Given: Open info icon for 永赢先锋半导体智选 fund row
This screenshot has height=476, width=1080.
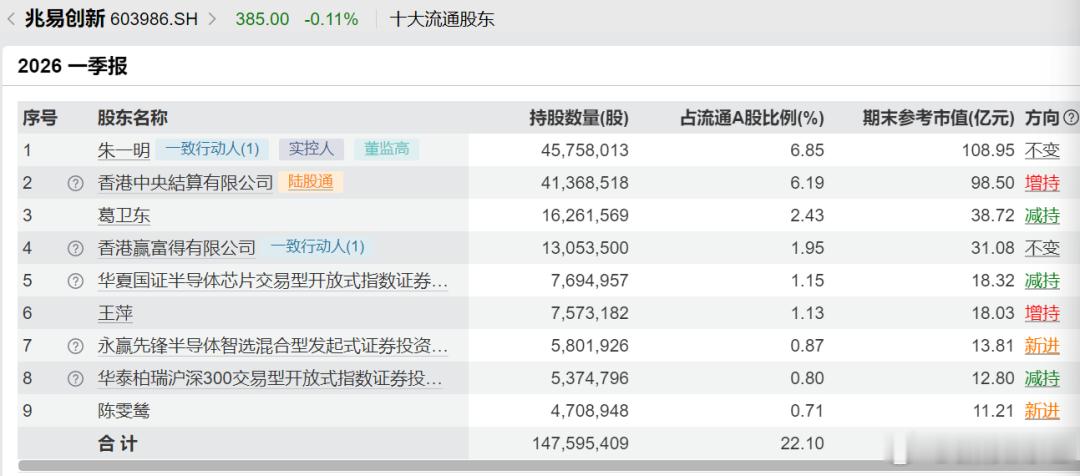Looking at the screenshot, I should (x=75, y=346).
